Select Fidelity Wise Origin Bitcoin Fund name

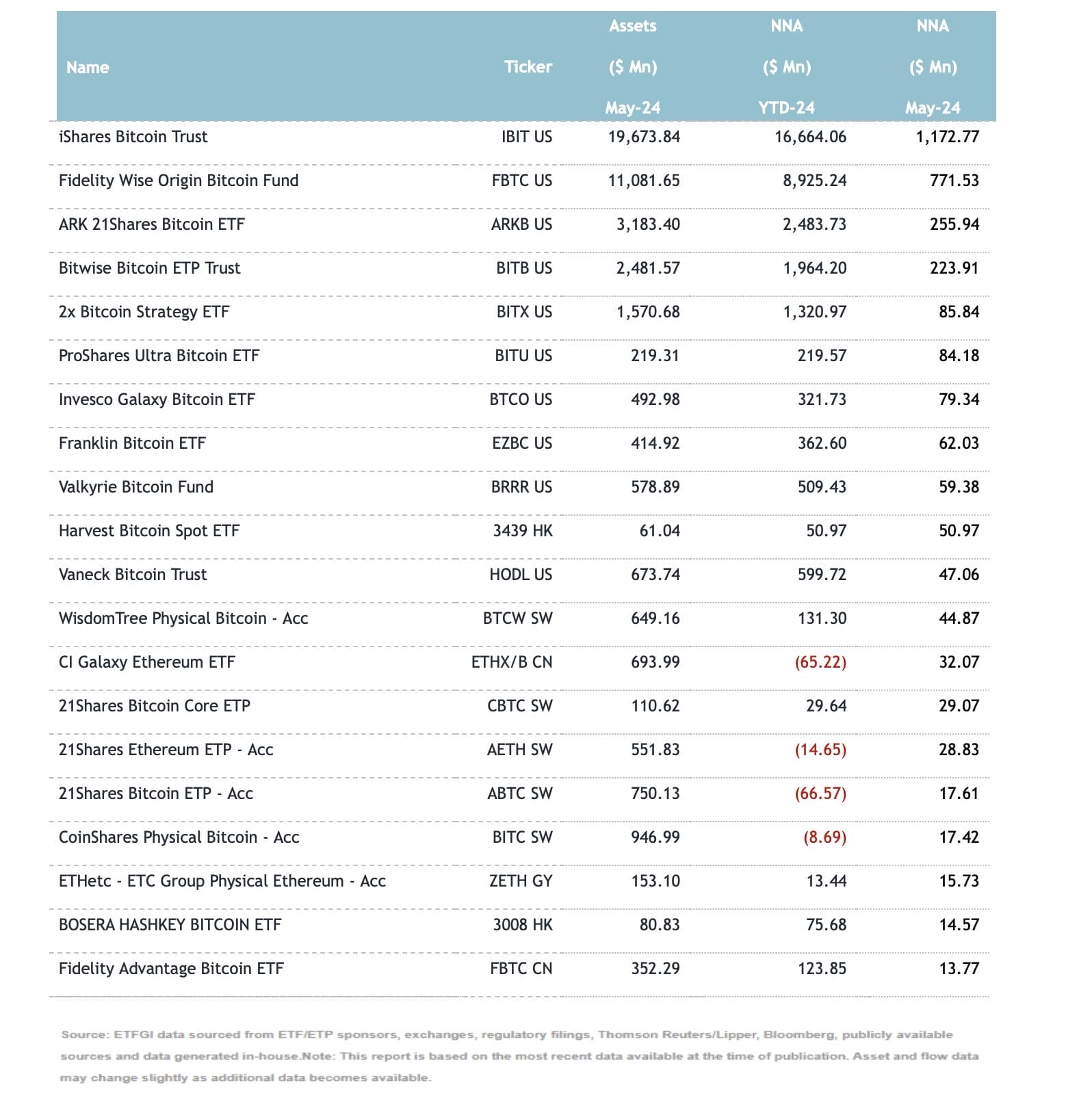point(179,181)
